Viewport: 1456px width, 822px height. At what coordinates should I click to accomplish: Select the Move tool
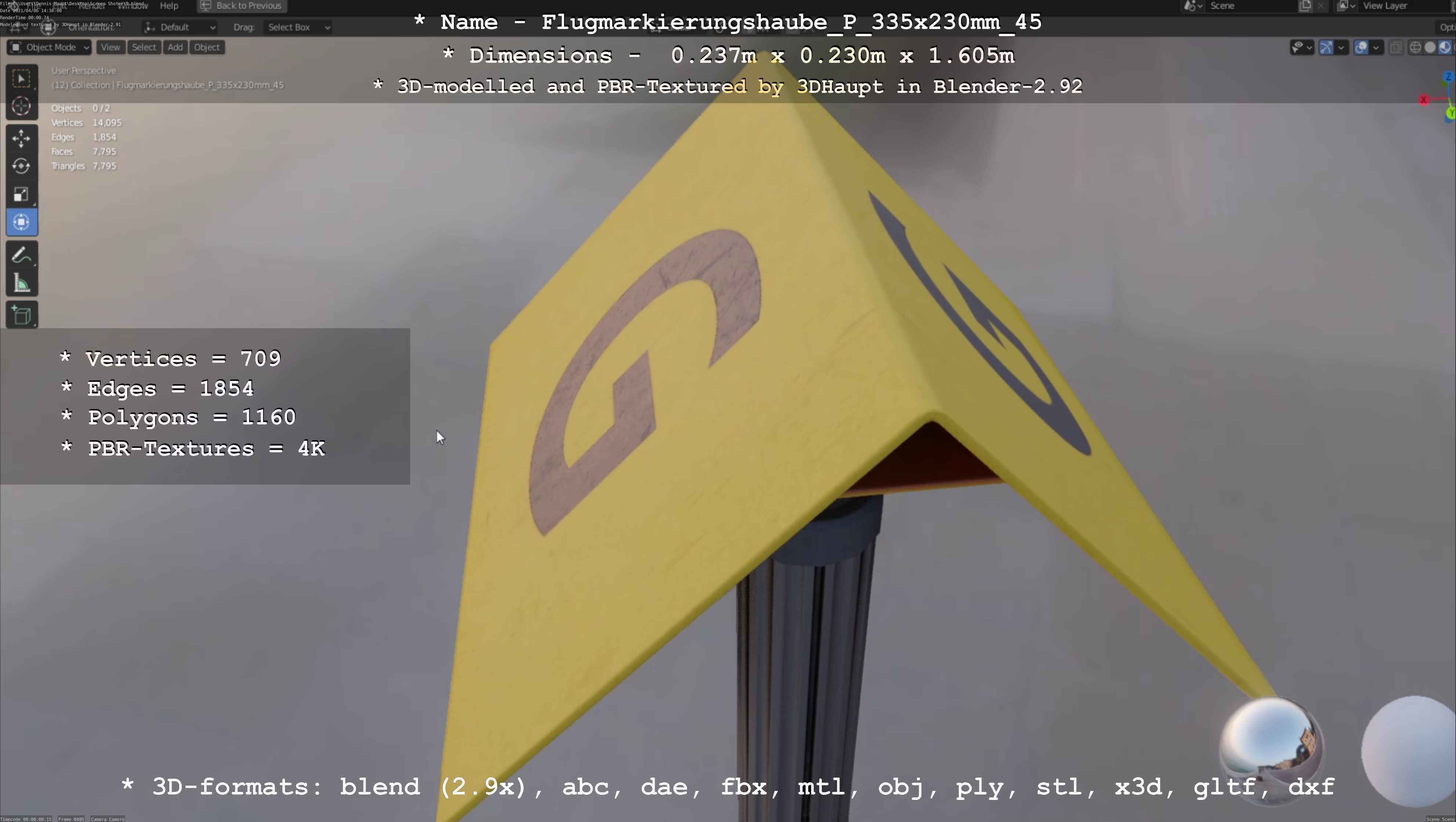point(21,138)
